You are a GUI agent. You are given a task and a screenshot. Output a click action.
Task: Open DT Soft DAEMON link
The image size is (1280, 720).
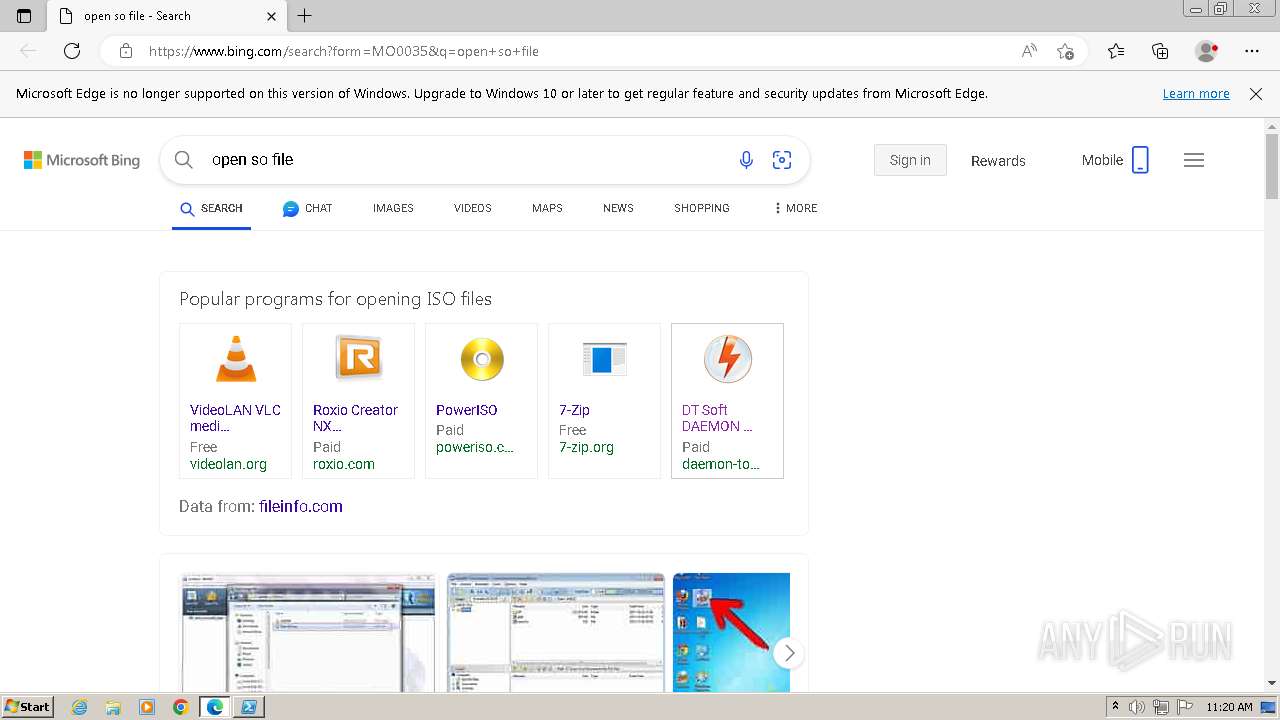[x=717, y=418]
